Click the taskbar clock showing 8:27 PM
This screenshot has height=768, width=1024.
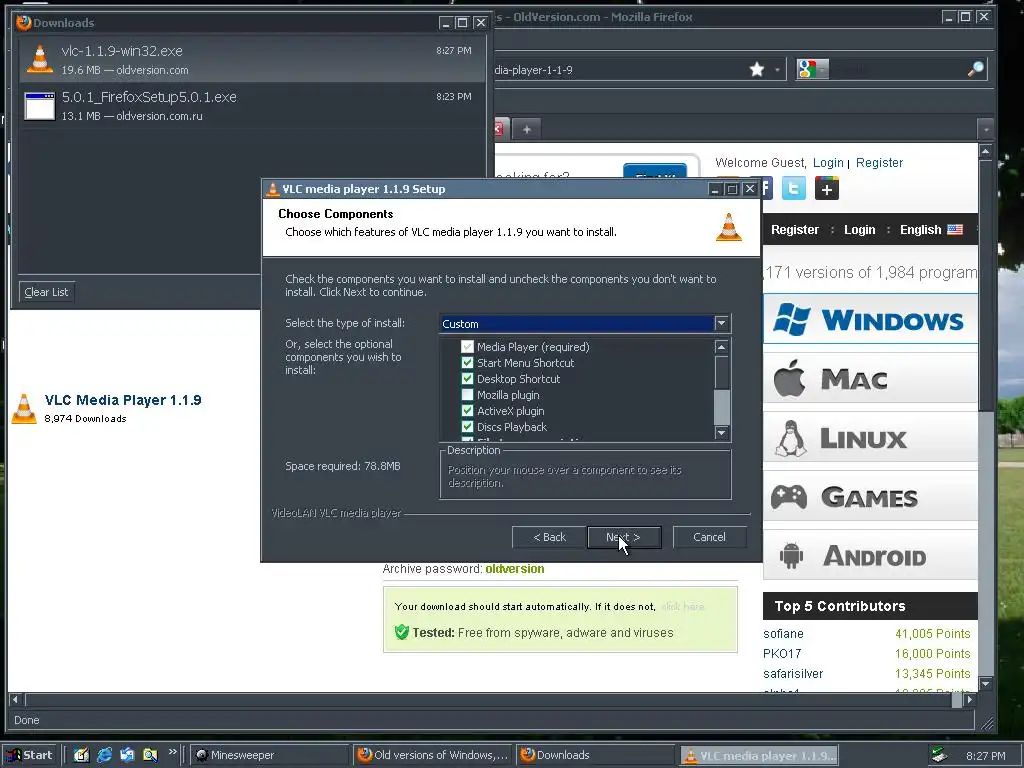(985, 756)
